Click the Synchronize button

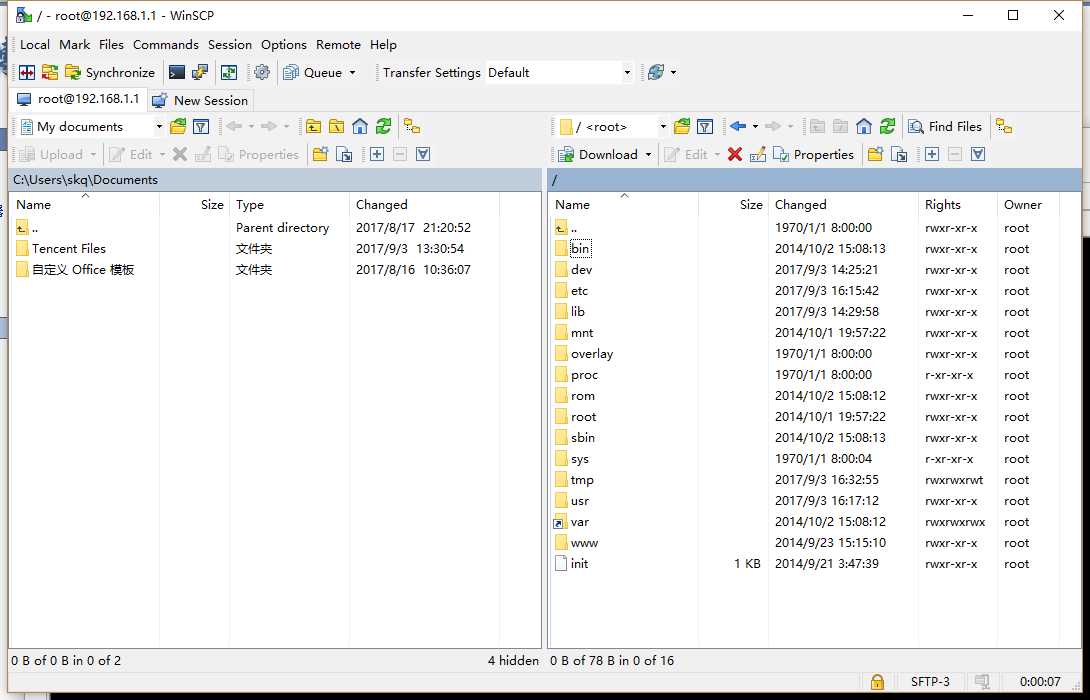(x=110, y=72)
